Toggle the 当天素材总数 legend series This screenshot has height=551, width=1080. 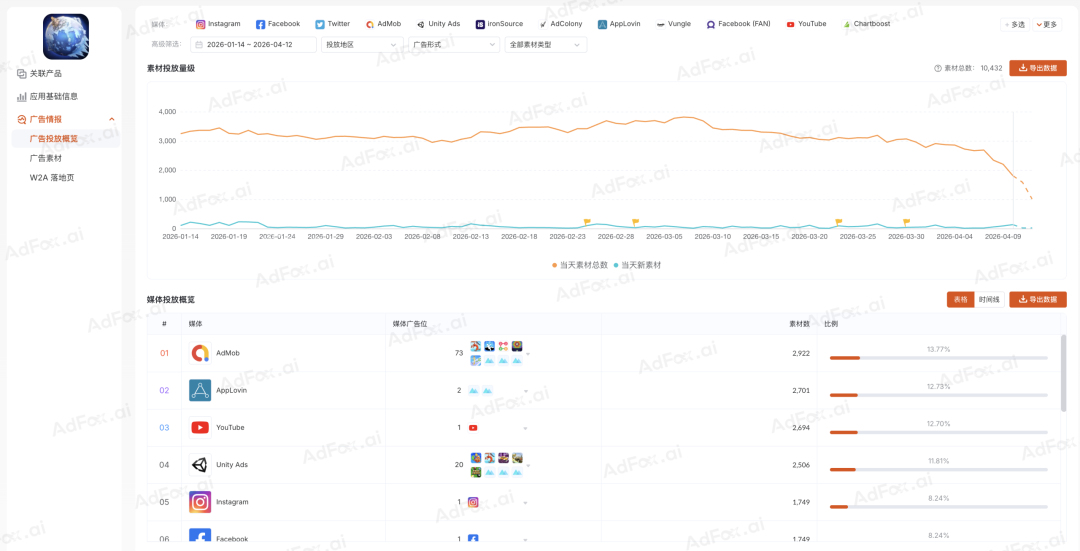click(580, 265)
